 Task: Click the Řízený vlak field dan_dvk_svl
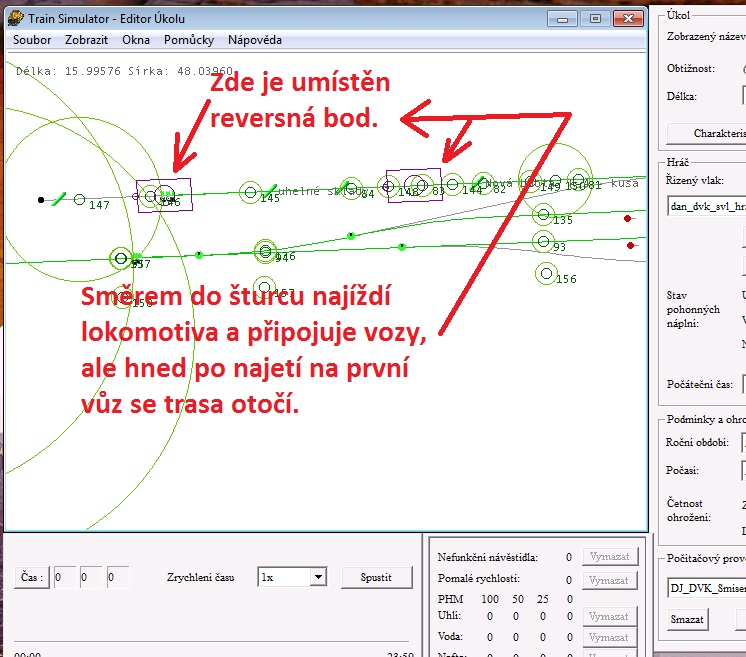tap(707, 206)
